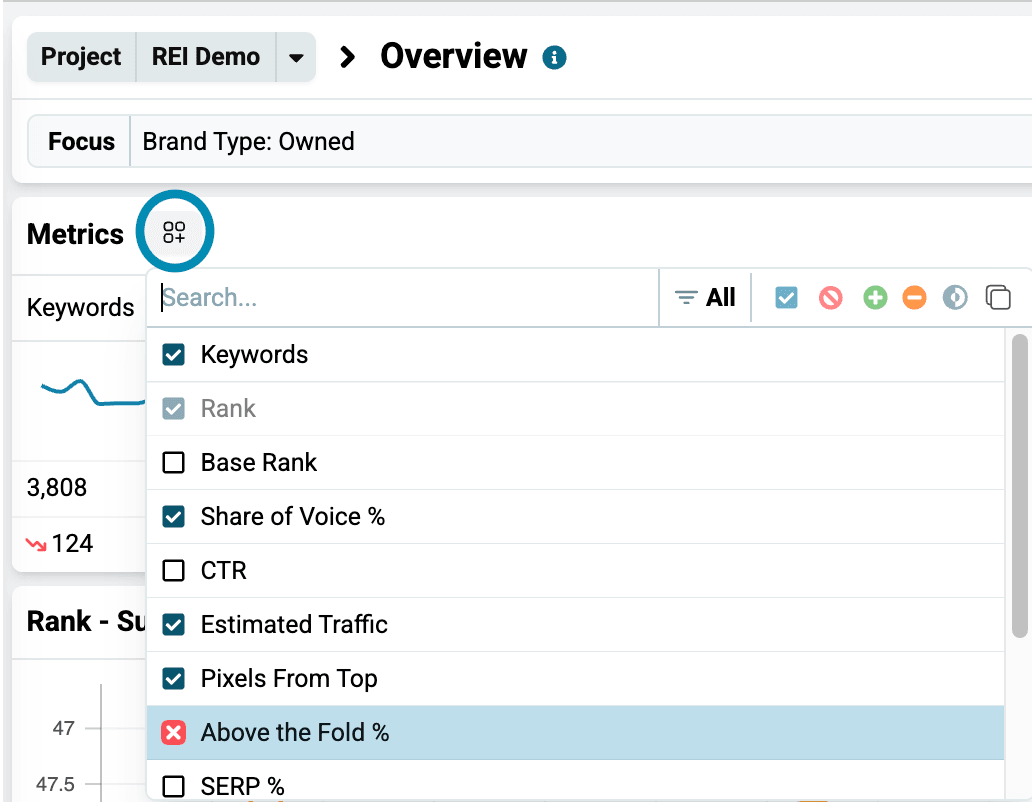Click the 3,808 keywords value

pyautogui.click(x=57, y=488)
